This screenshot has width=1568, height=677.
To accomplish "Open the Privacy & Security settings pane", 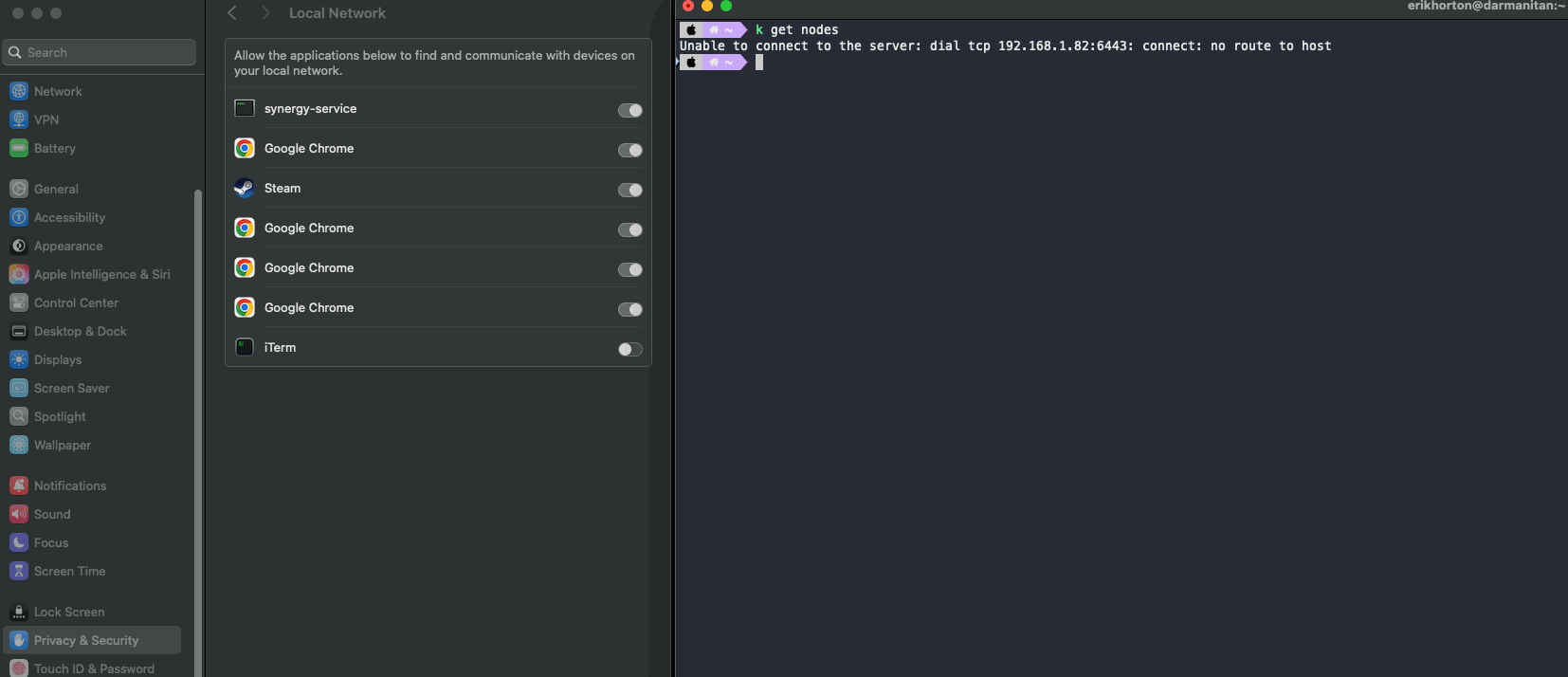I will [x=92, y=640].
